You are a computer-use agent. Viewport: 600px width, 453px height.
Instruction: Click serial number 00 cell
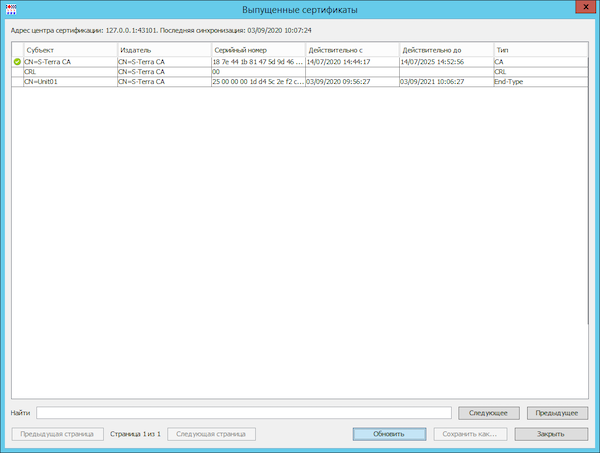click(x=258, y=72)
